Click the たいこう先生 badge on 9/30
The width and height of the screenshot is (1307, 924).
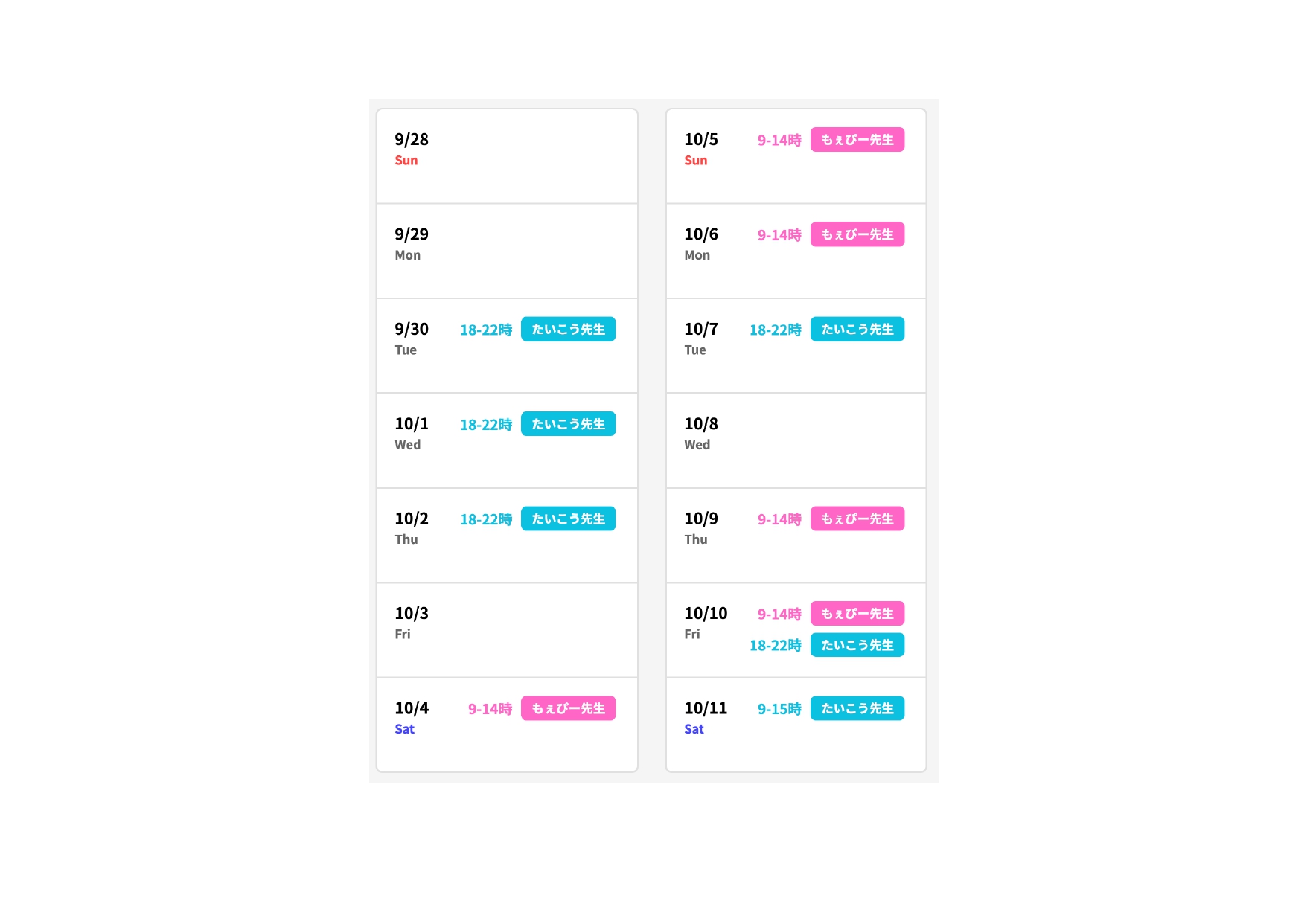pyautogui.click(x=568, y=329)
